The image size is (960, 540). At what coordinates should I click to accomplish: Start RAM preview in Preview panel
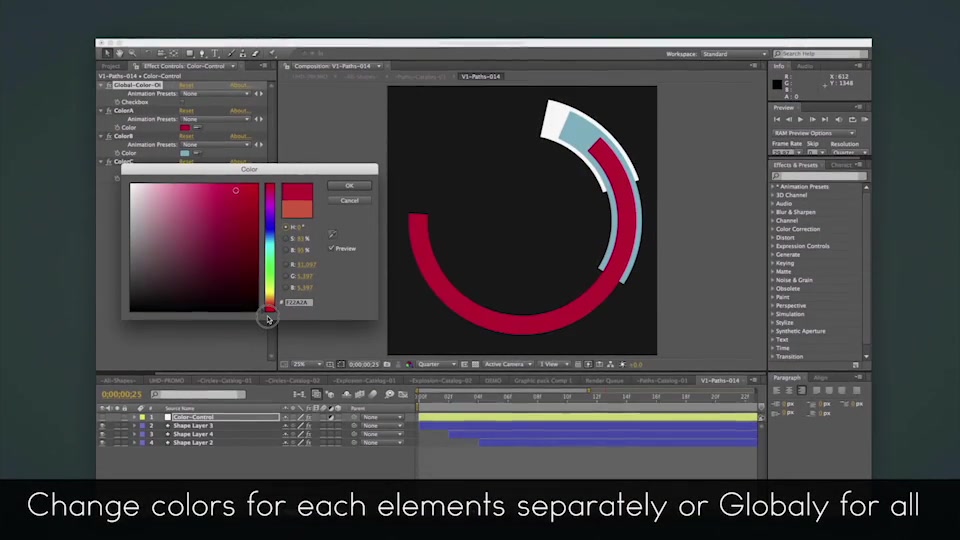pyautogui.click(x=864, y=120)
